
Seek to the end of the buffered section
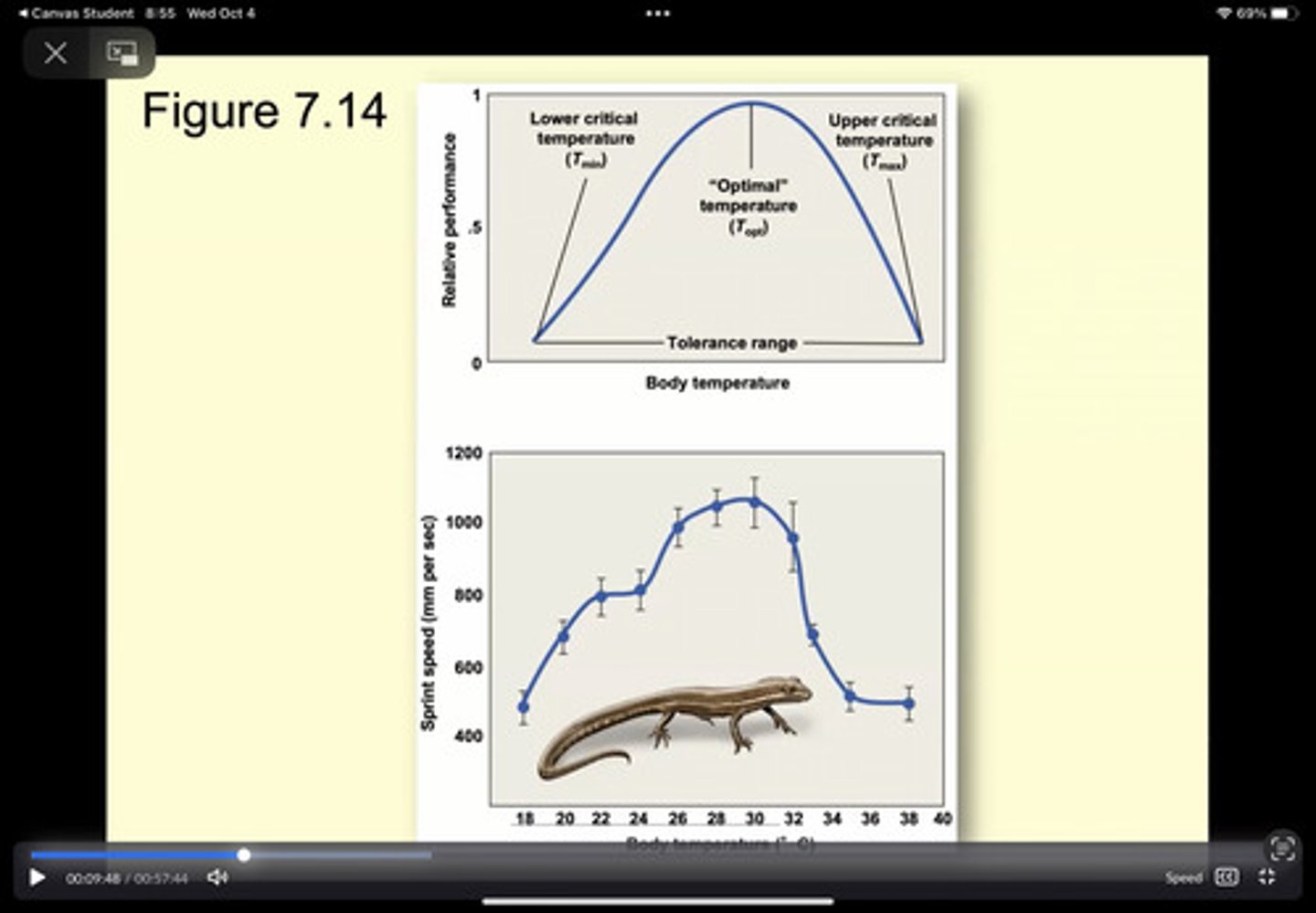point(430,855)
